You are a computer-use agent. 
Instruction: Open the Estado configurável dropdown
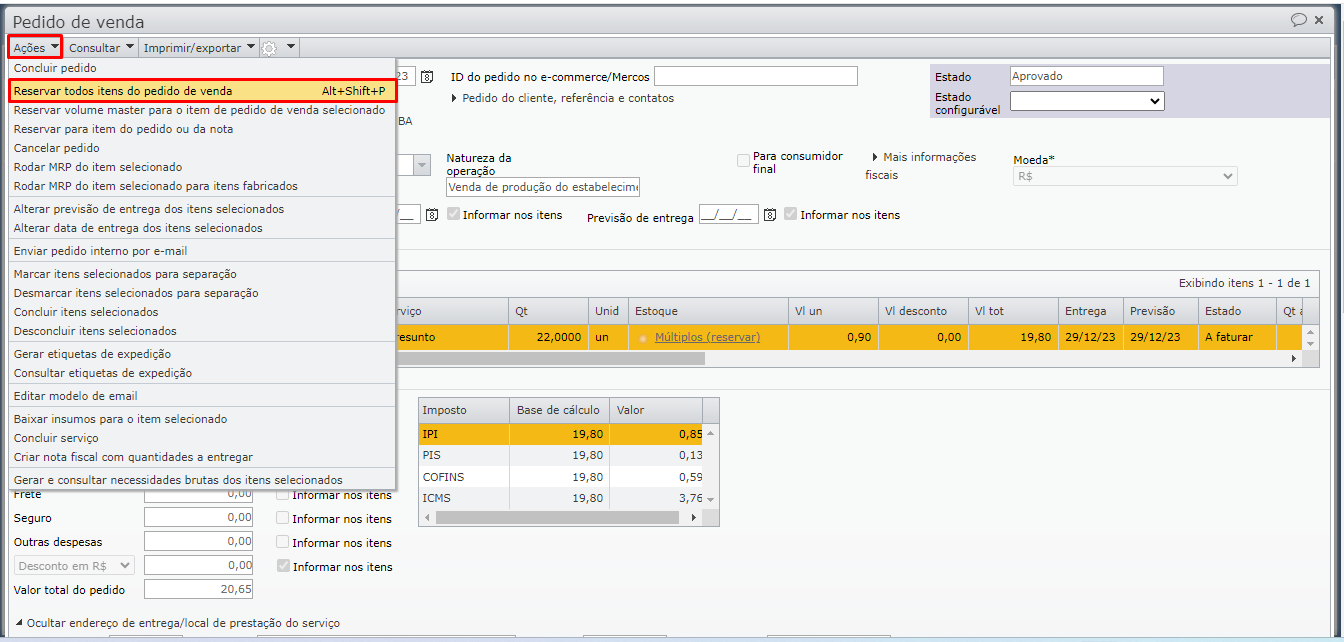1086,101
